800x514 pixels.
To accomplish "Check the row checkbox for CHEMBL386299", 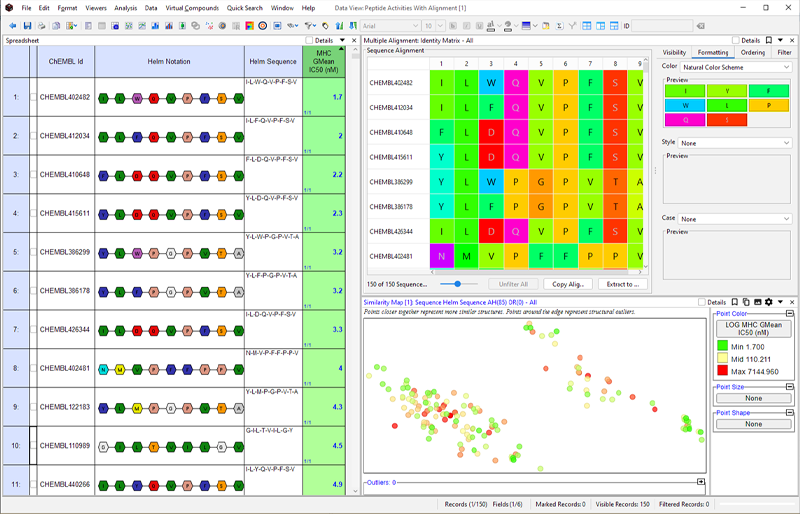I will pyautogui.click(x=33, y=252).
